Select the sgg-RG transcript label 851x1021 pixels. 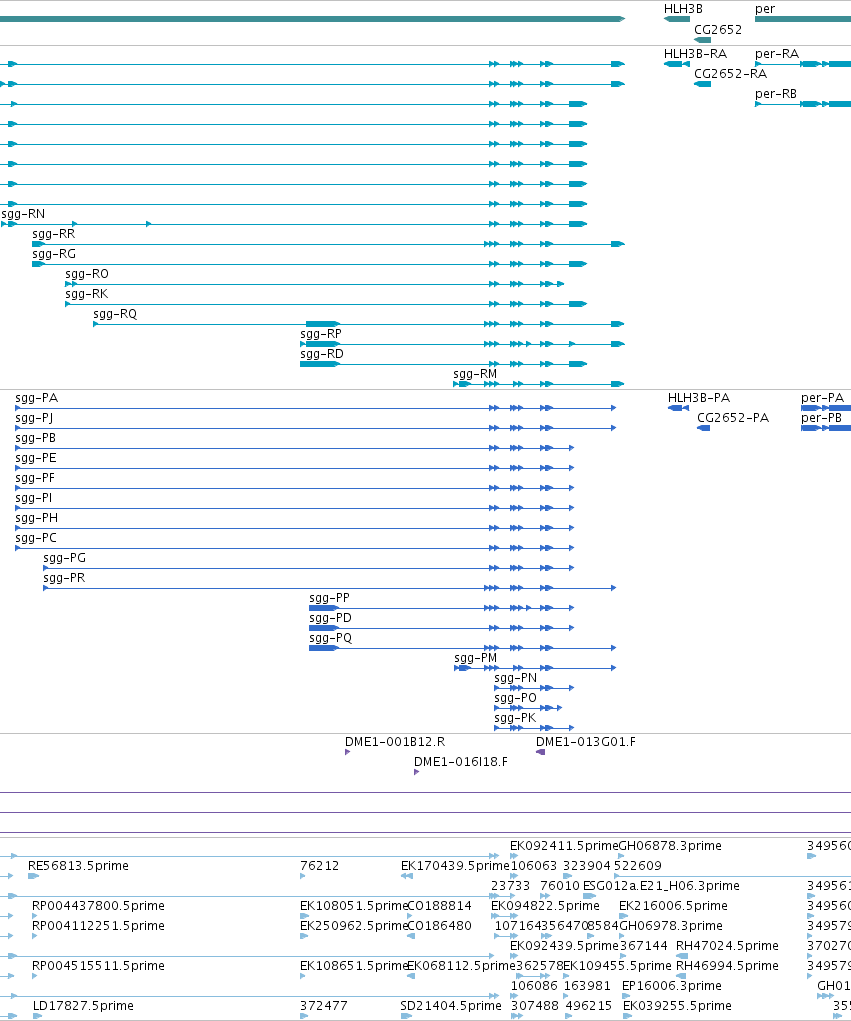(x=54, y=254)
